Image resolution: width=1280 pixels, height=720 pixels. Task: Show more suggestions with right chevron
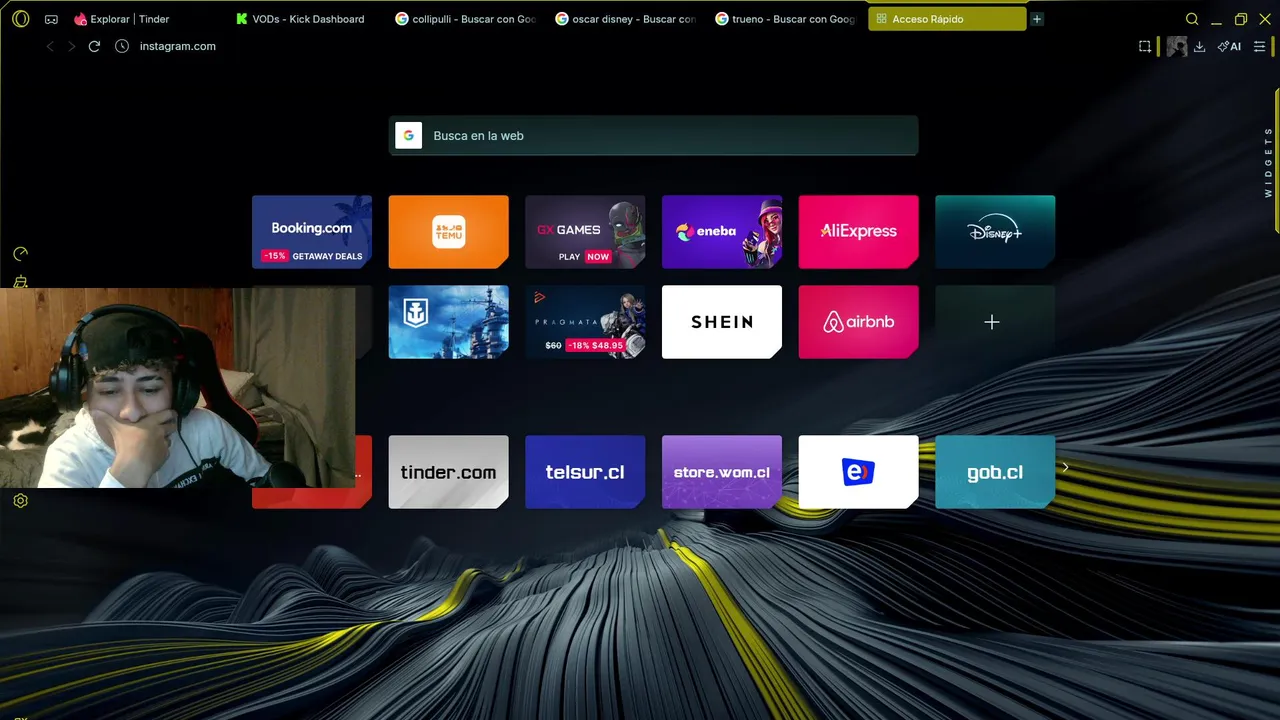point(1066,467)
